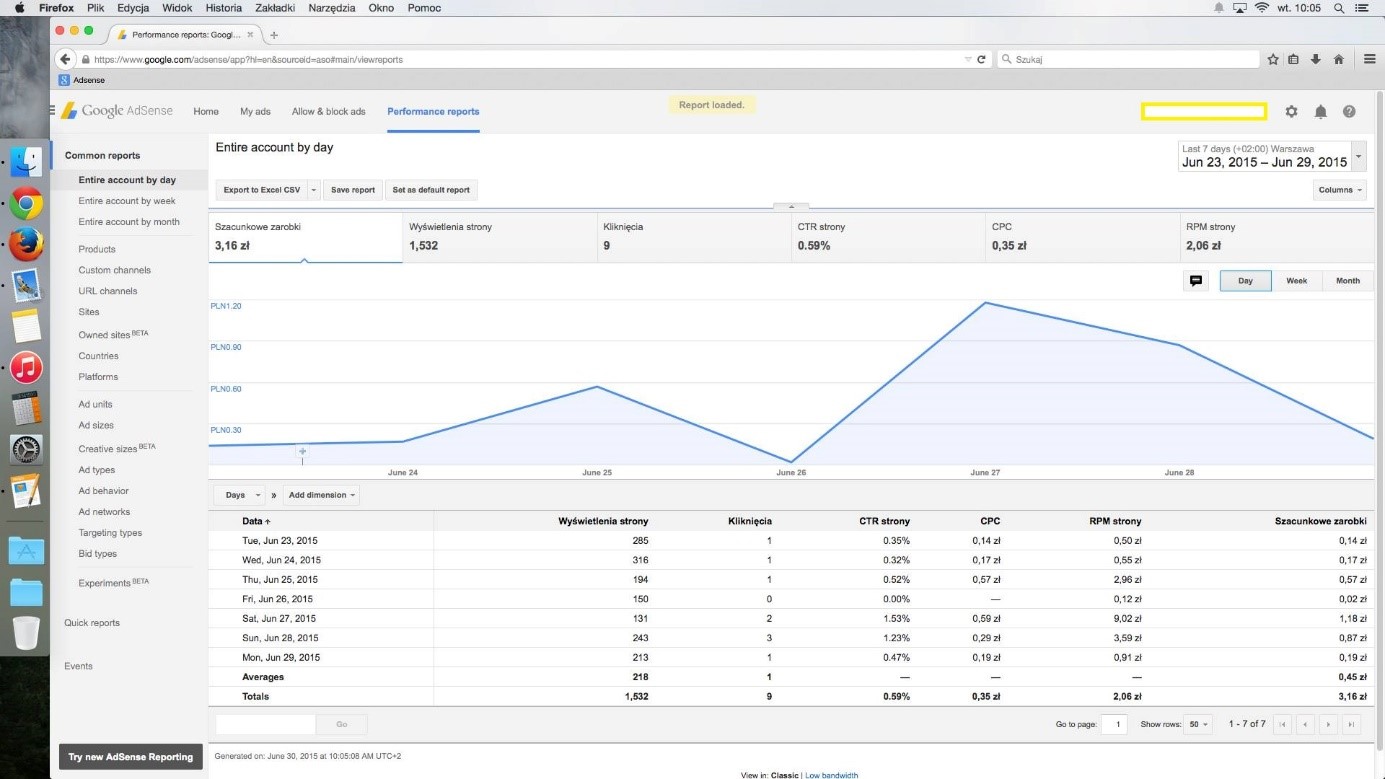Click the AdSense hamburger menu icon
This screenshot has width=1385, height=779.
(53, 110)
